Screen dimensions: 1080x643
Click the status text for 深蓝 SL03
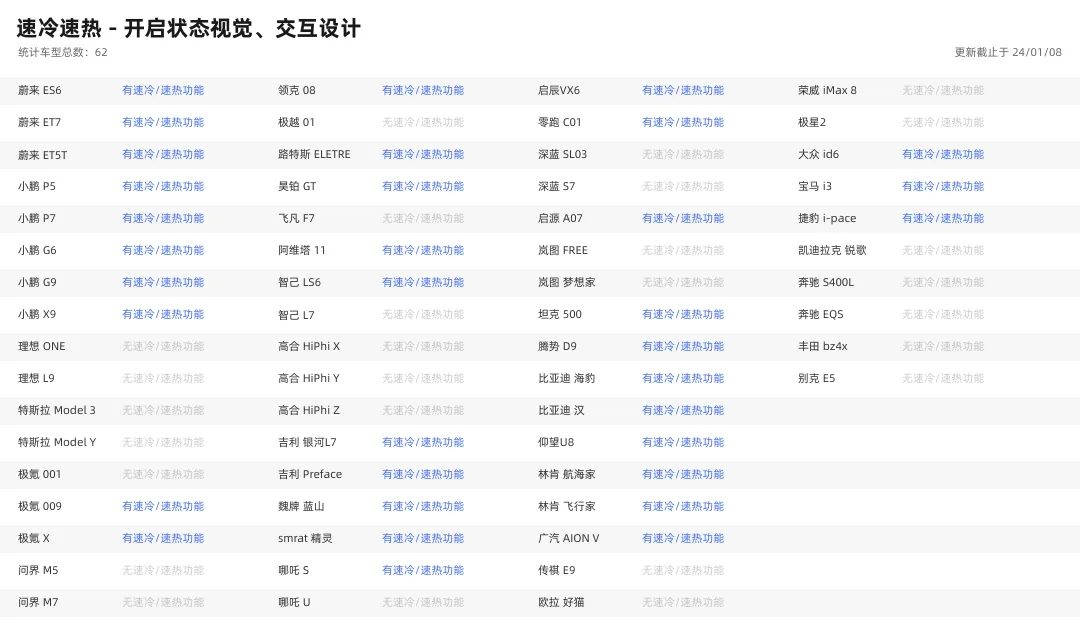coord(683,155)
